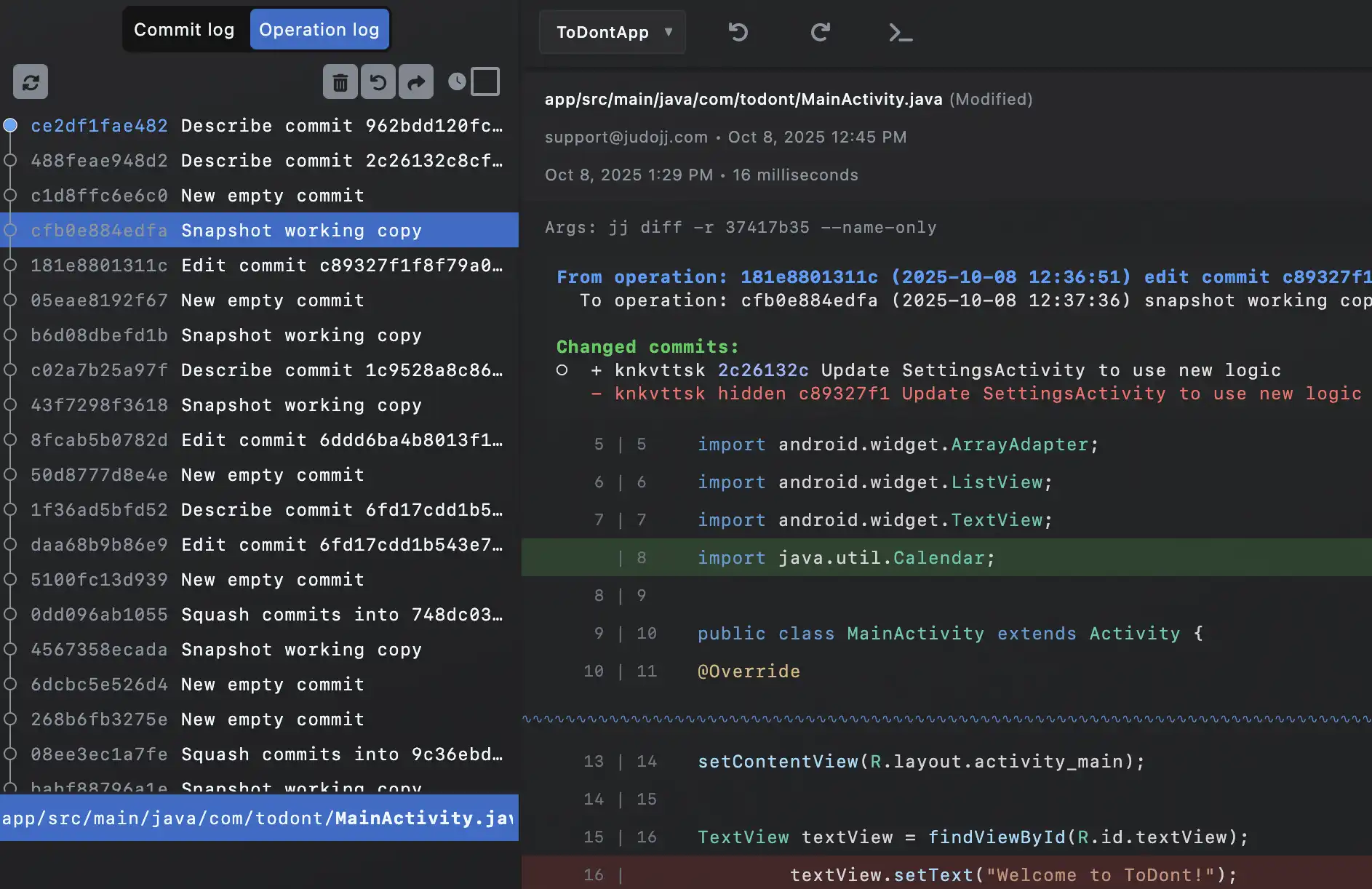
Task: Click the forward arrow operation icon
Action: pyautogui.click(x=415, y=81)
